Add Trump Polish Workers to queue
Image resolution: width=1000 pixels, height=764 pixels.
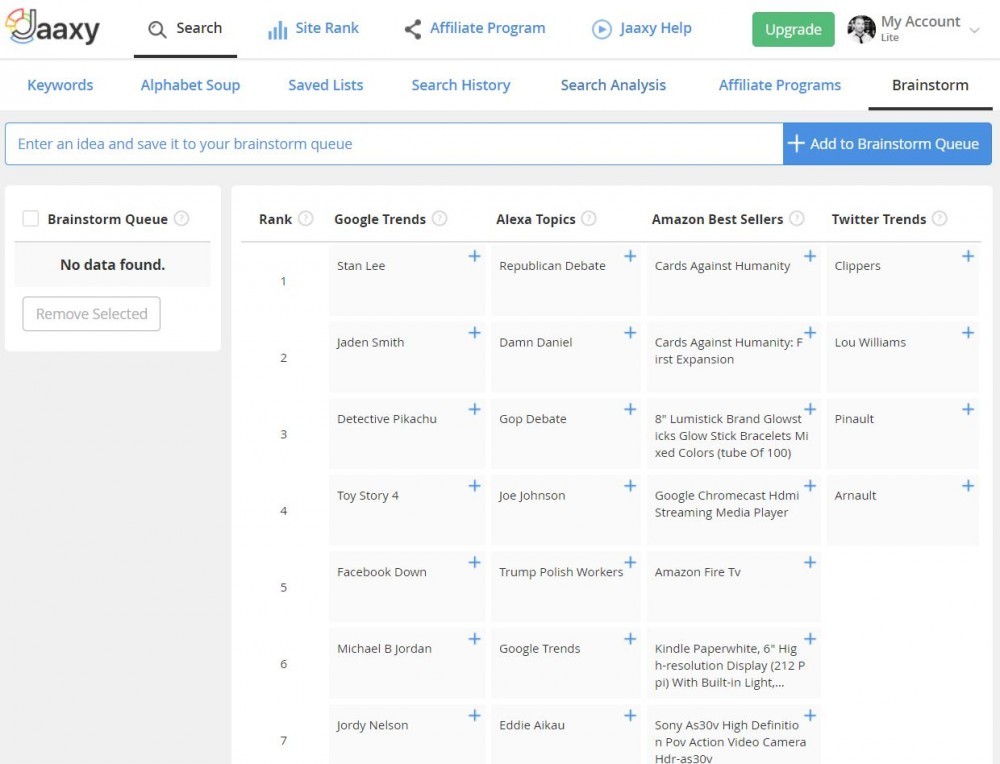(630, 562)
